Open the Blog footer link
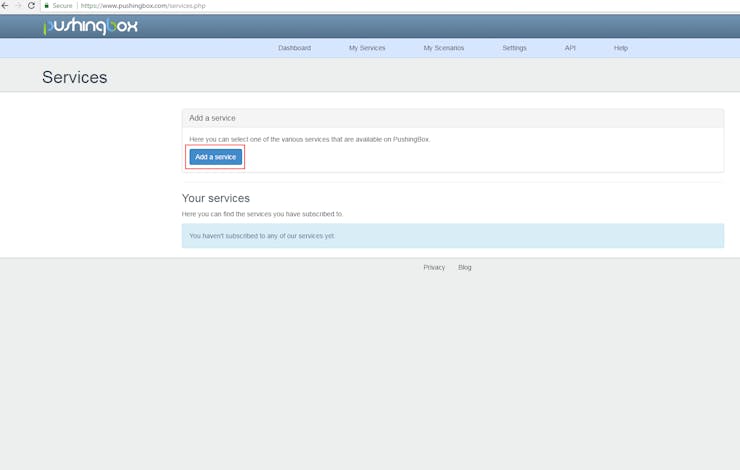Screen dimensions: 740x470 pyautogui.click(x=465, y=268)
